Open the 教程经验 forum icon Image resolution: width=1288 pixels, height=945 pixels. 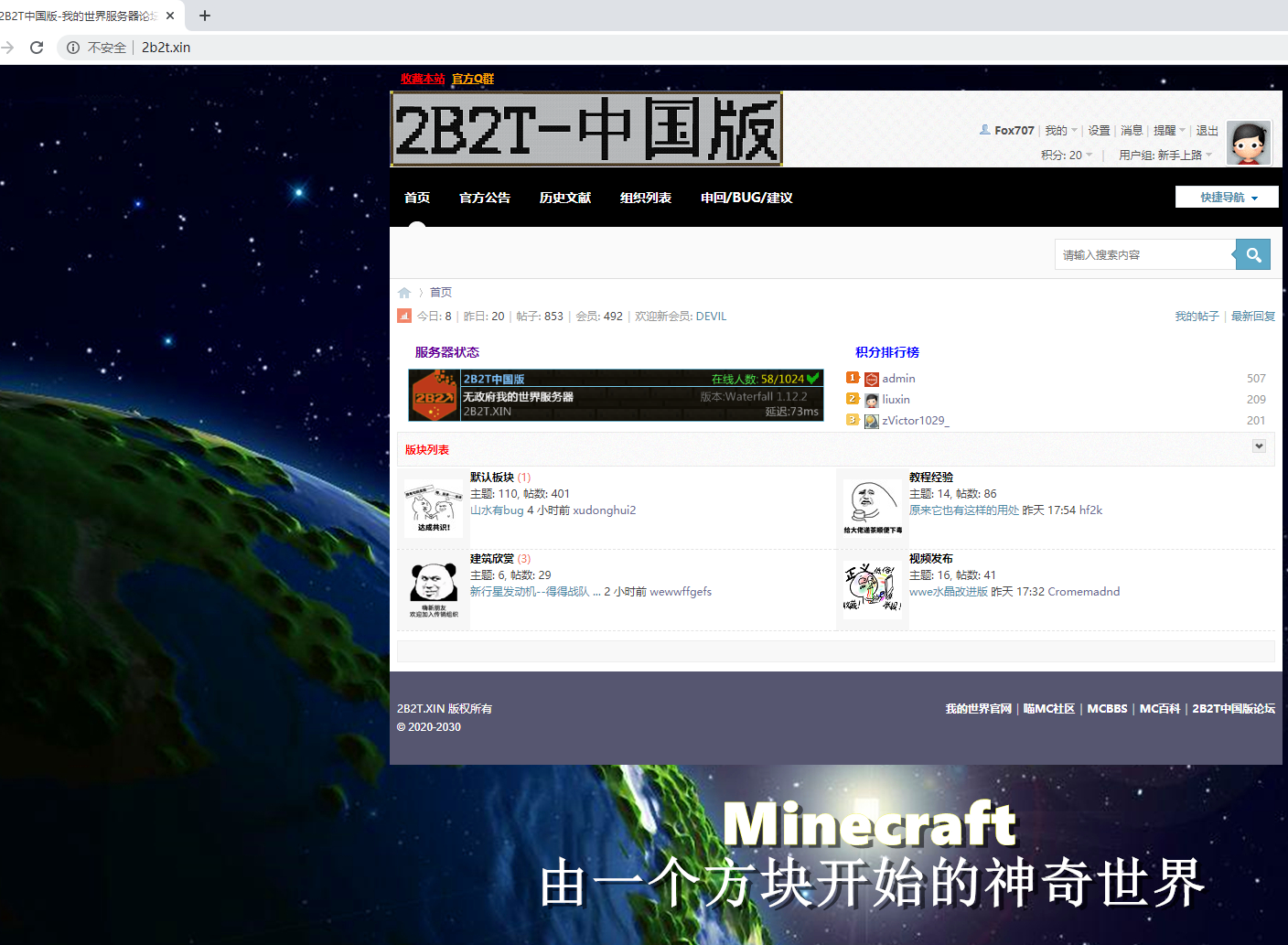click(873, 508)
